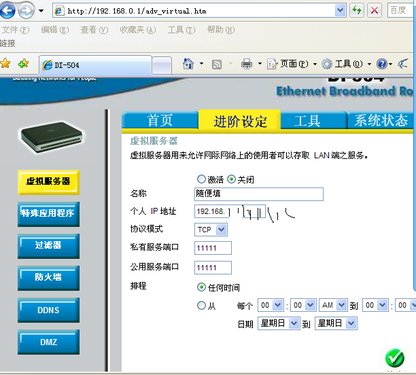The image size is (416, 375).
Task: Open the end hour 00 dropdown after 到
Action: 375,305
